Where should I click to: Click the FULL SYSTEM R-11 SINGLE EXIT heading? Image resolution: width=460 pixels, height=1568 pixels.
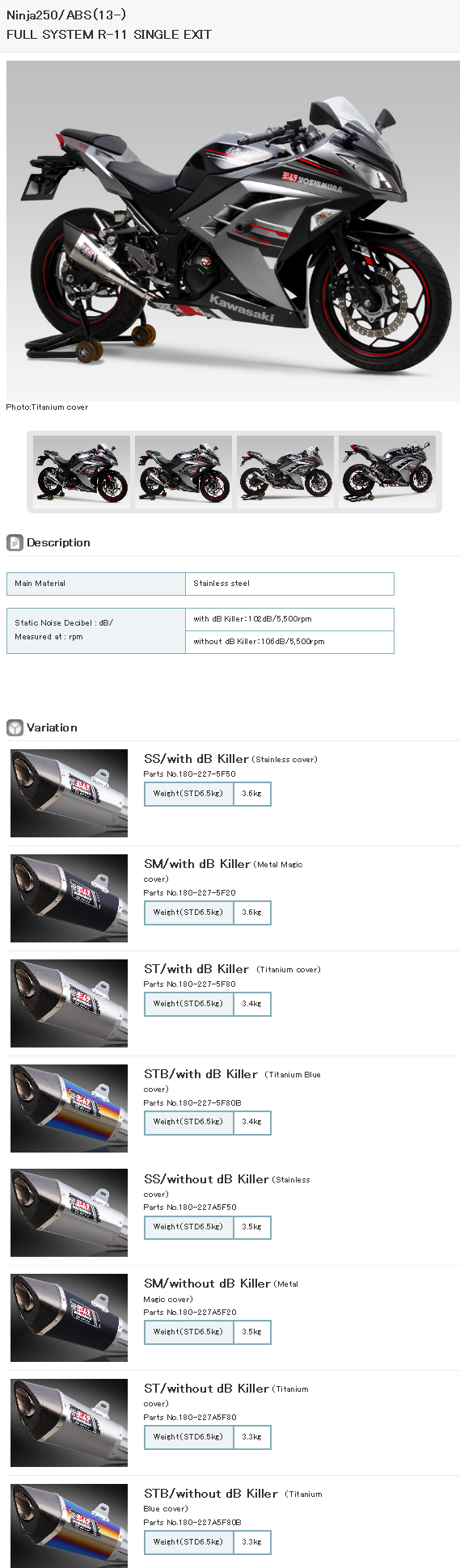pyautogui.click(x=109, y=35)
